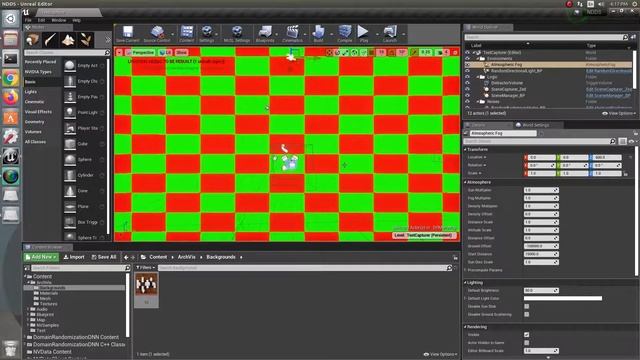The image size is (640, 360).
Task: Toggle the Disable Sun Disk checkbox
Action: [527, 306]
